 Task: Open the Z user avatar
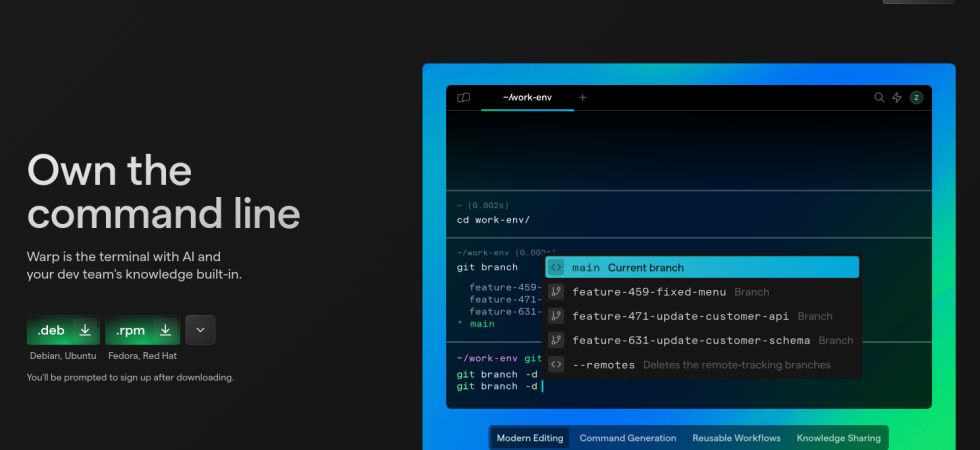(x=916, y=98)
